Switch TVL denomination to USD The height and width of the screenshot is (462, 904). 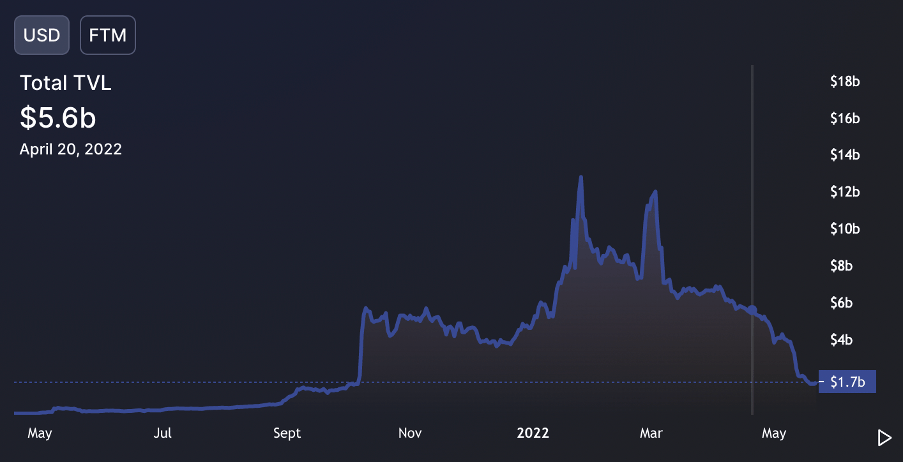pos(42,35)
